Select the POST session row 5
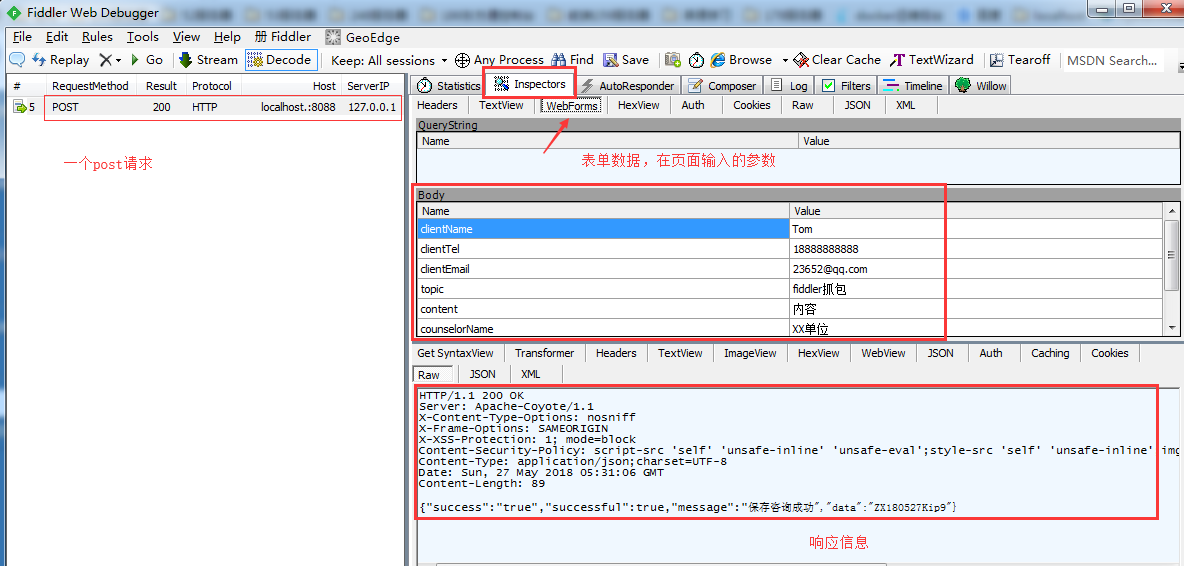 [204, 107]
